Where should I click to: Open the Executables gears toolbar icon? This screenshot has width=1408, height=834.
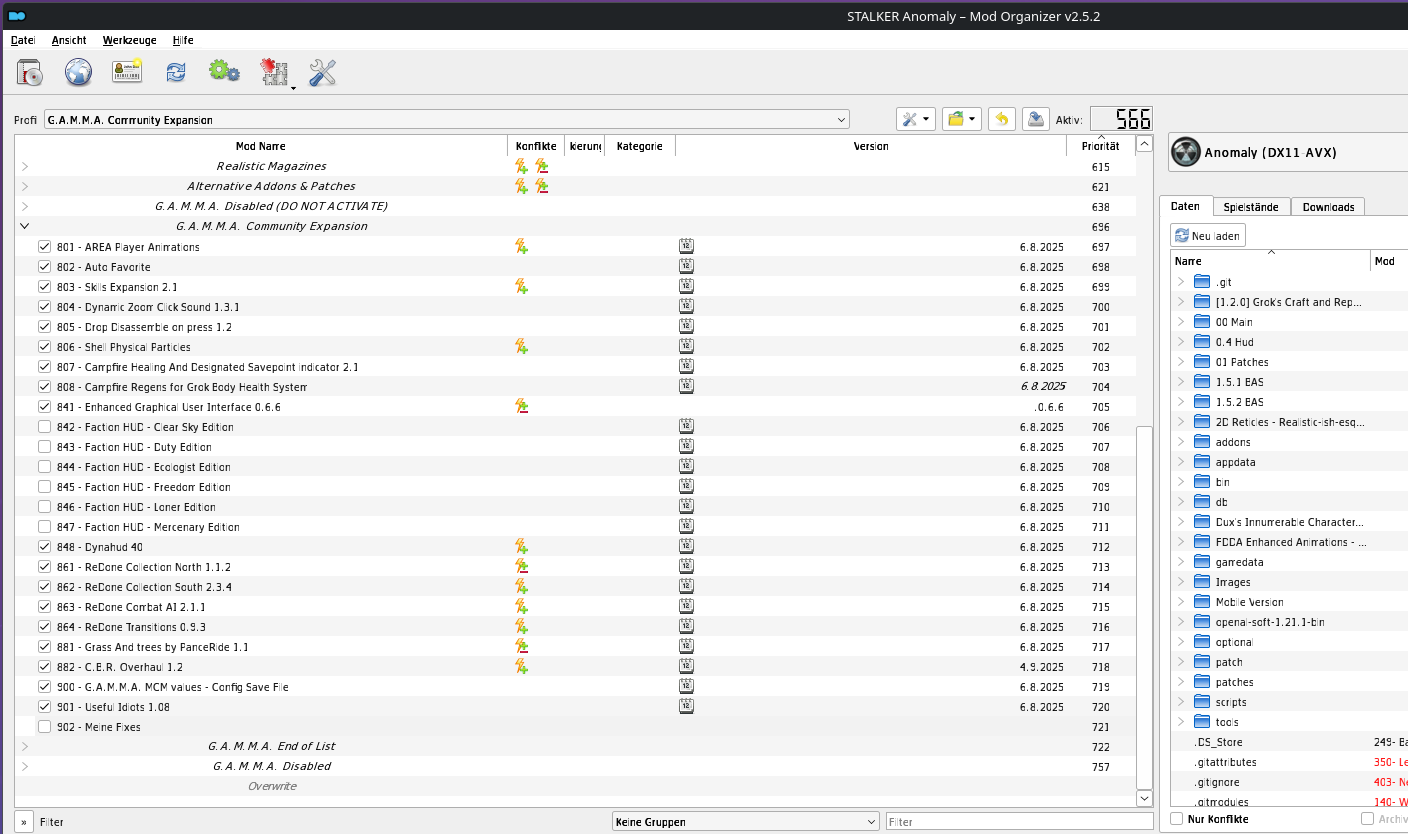coord(224,71)
